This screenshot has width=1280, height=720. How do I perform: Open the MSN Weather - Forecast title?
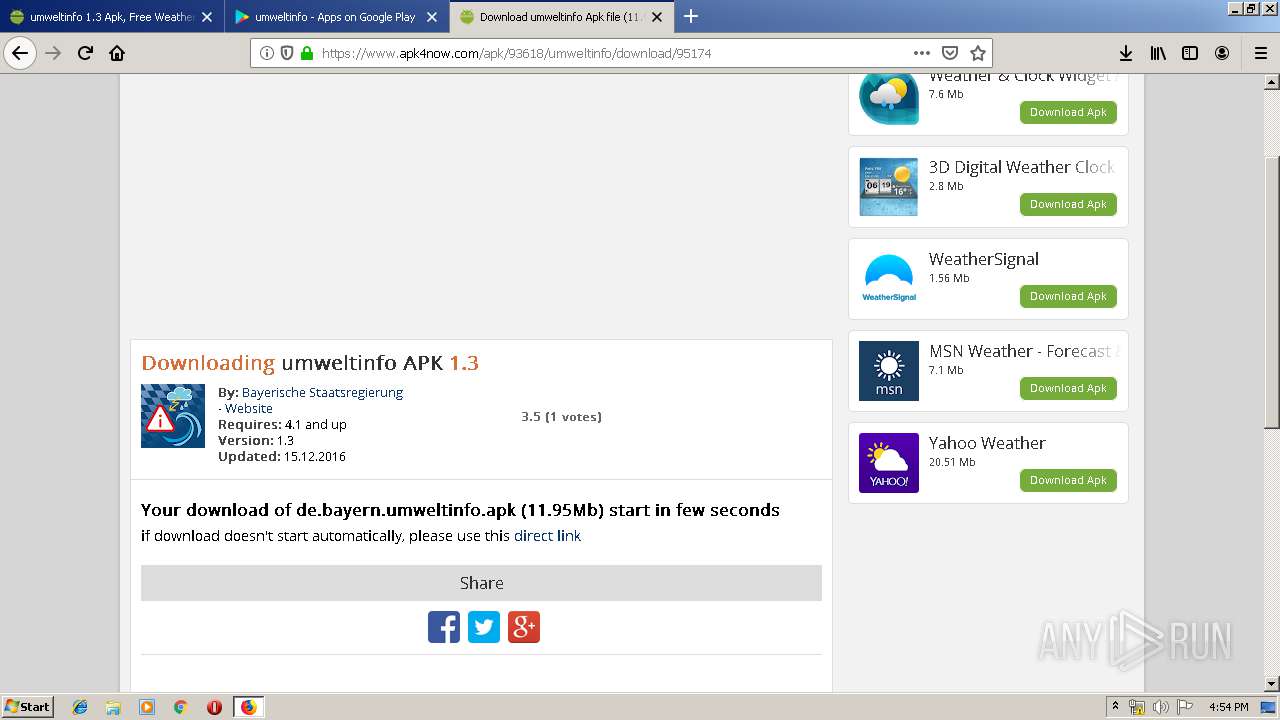pos(1023,351)
